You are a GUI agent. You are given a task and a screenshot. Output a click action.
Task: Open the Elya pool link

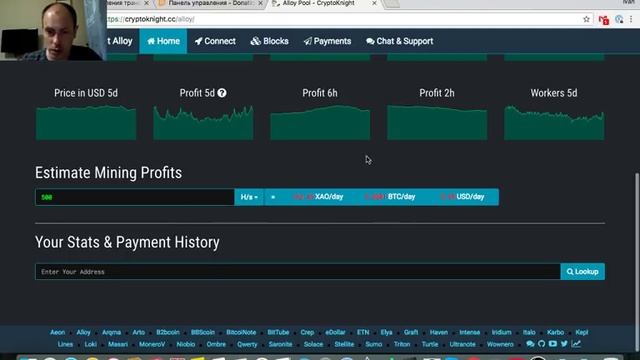[x=386, y=332]
